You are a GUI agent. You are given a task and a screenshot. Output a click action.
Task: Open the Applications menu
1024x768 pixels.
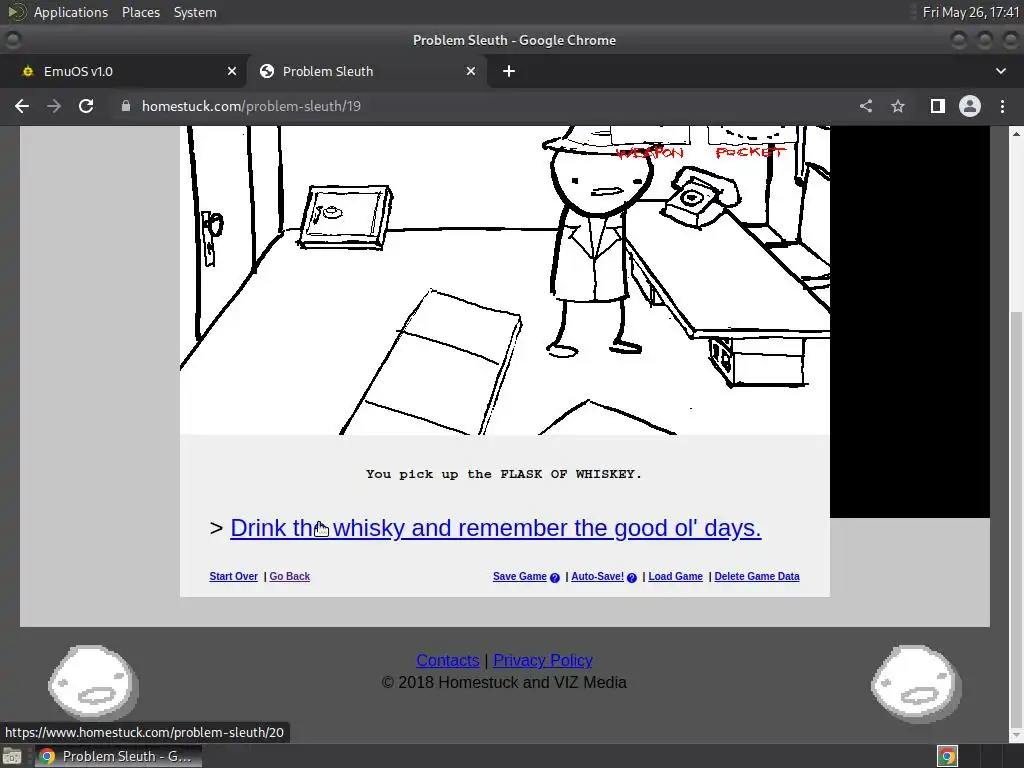71,12
